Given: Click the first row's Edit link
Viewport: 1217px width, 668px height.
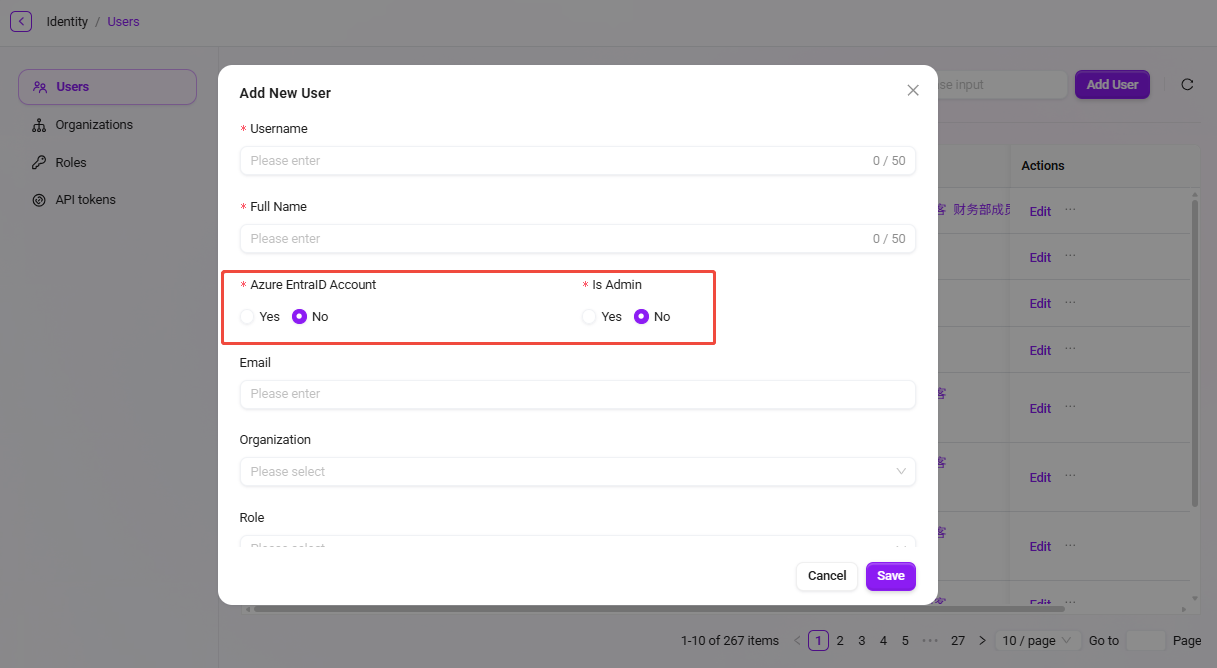Looking at the screenshot, I should pos(1040,212).
